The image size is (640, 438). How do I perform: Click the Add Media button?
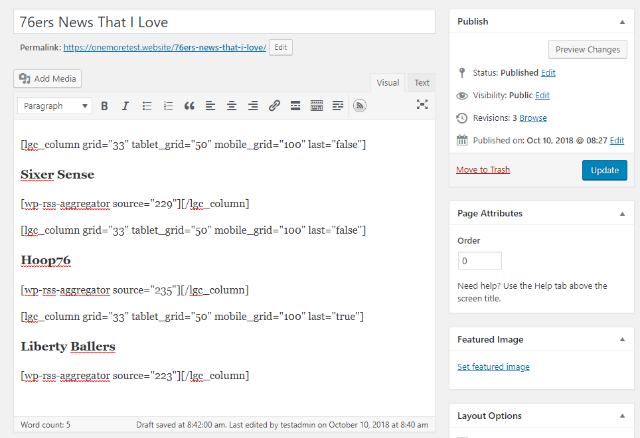tap(47, 78)
